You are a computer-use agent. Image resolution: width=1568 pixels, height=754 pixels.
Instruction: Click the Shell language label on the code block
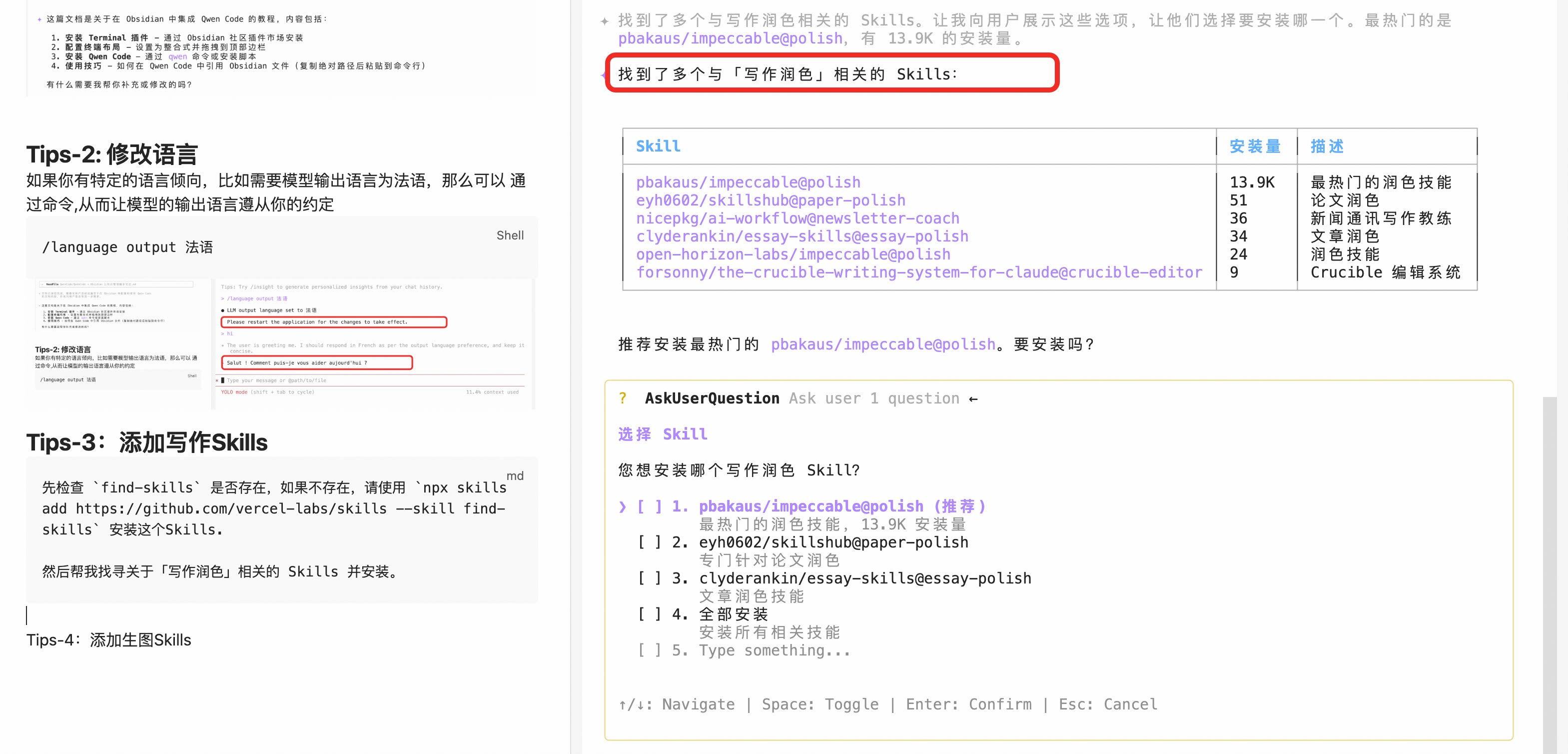point(510,235)
